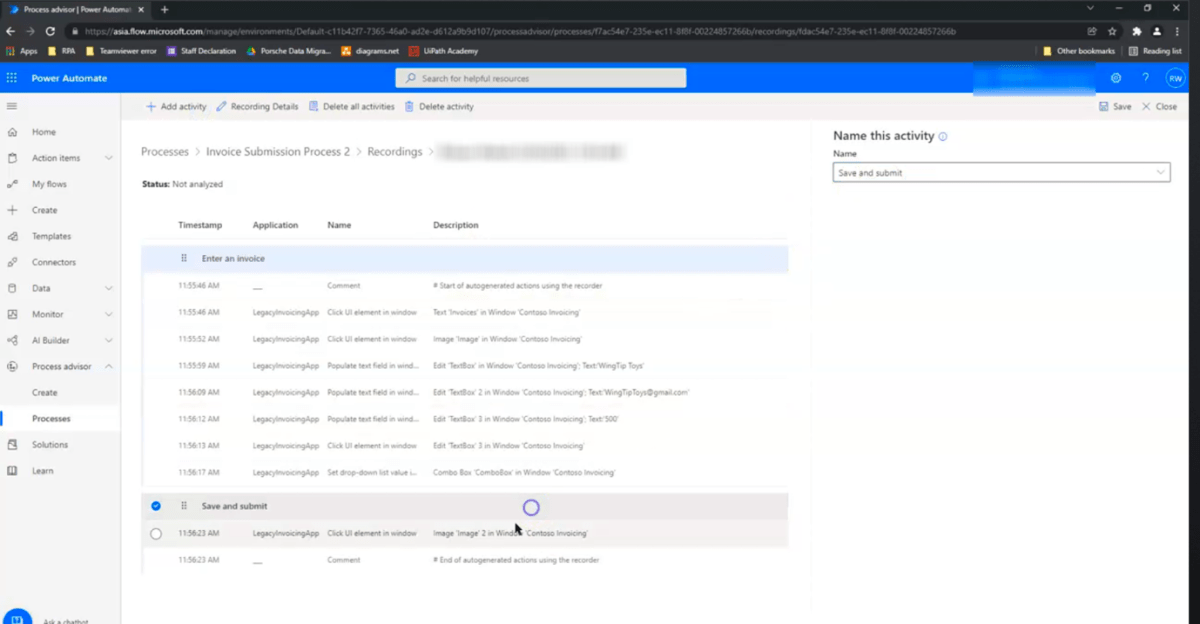The image size is (1200, 624).
Task: Collapse the Process advisor section
Action: tap(108, 366)
